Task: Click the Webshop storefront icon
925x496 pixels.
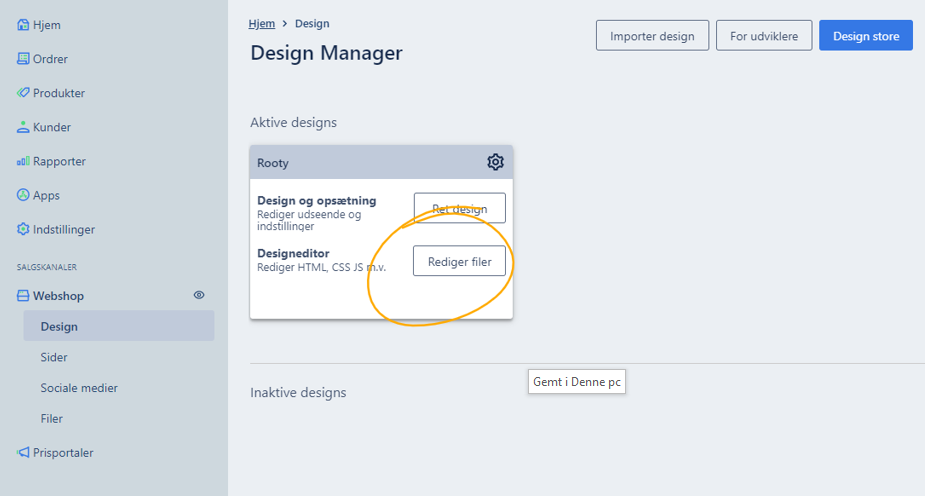Action: 23,295
